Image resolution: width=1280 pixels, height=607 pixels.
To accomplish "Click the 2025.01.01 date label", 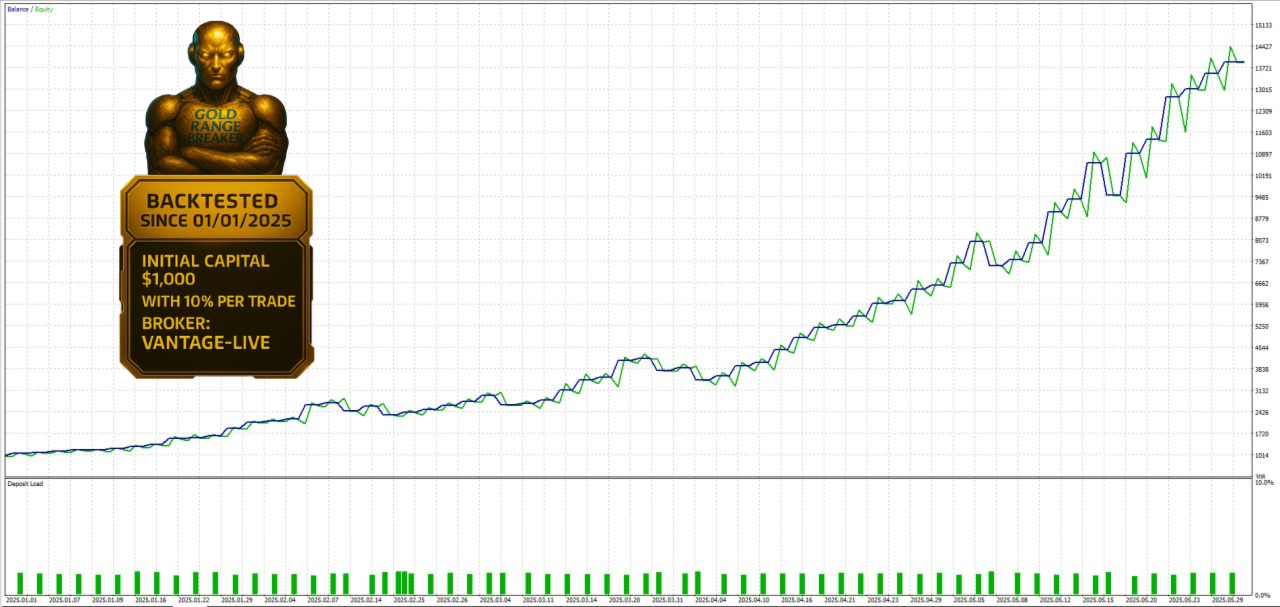I will click(x=22, y=601).
